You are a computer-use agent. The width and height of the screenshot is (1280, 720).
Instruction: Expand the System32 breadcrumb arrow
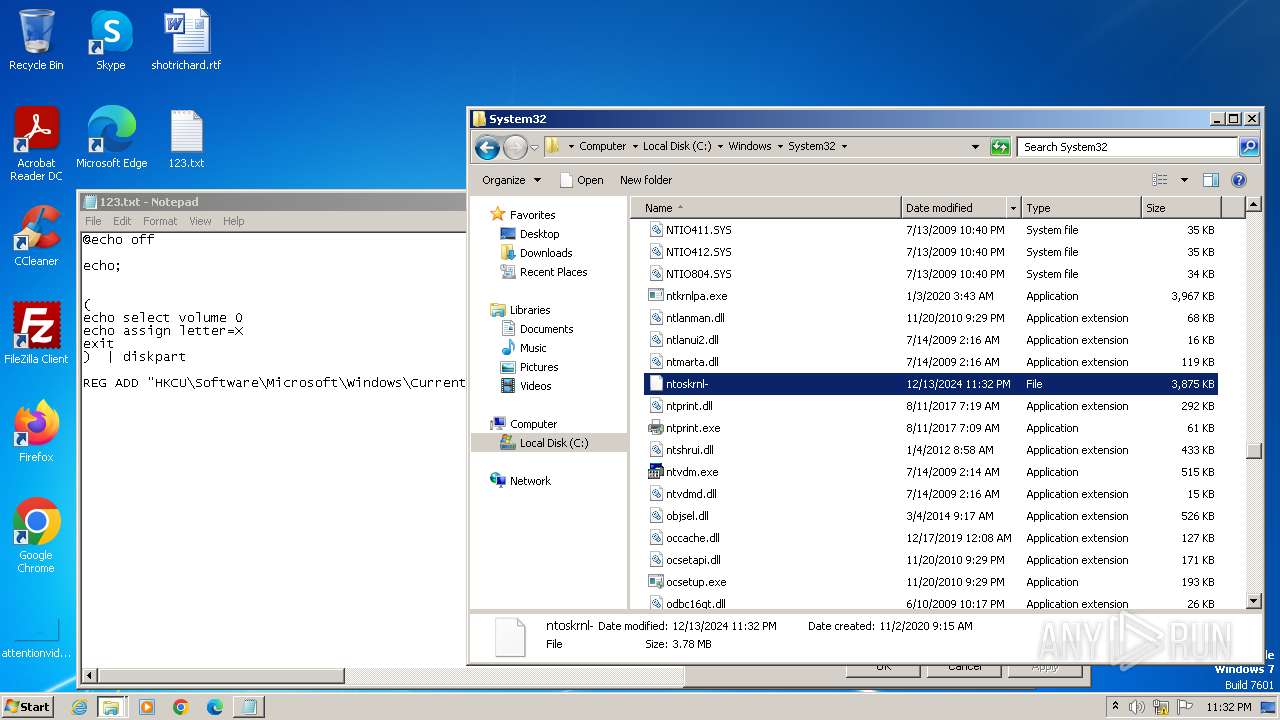click(844, 146)
